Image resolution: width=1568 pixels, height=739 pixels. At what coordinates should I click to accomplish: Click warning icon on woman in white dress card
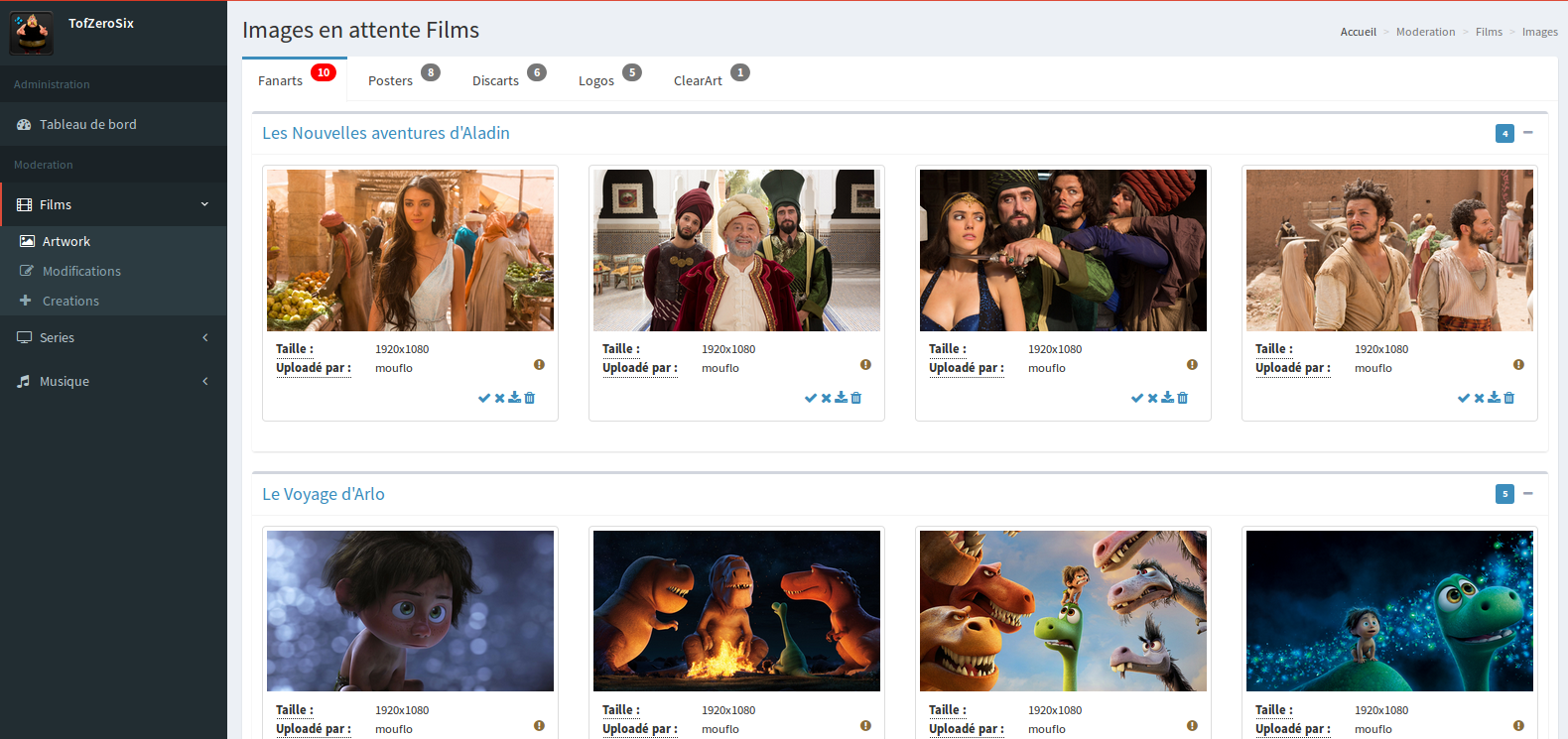(539, 365)
